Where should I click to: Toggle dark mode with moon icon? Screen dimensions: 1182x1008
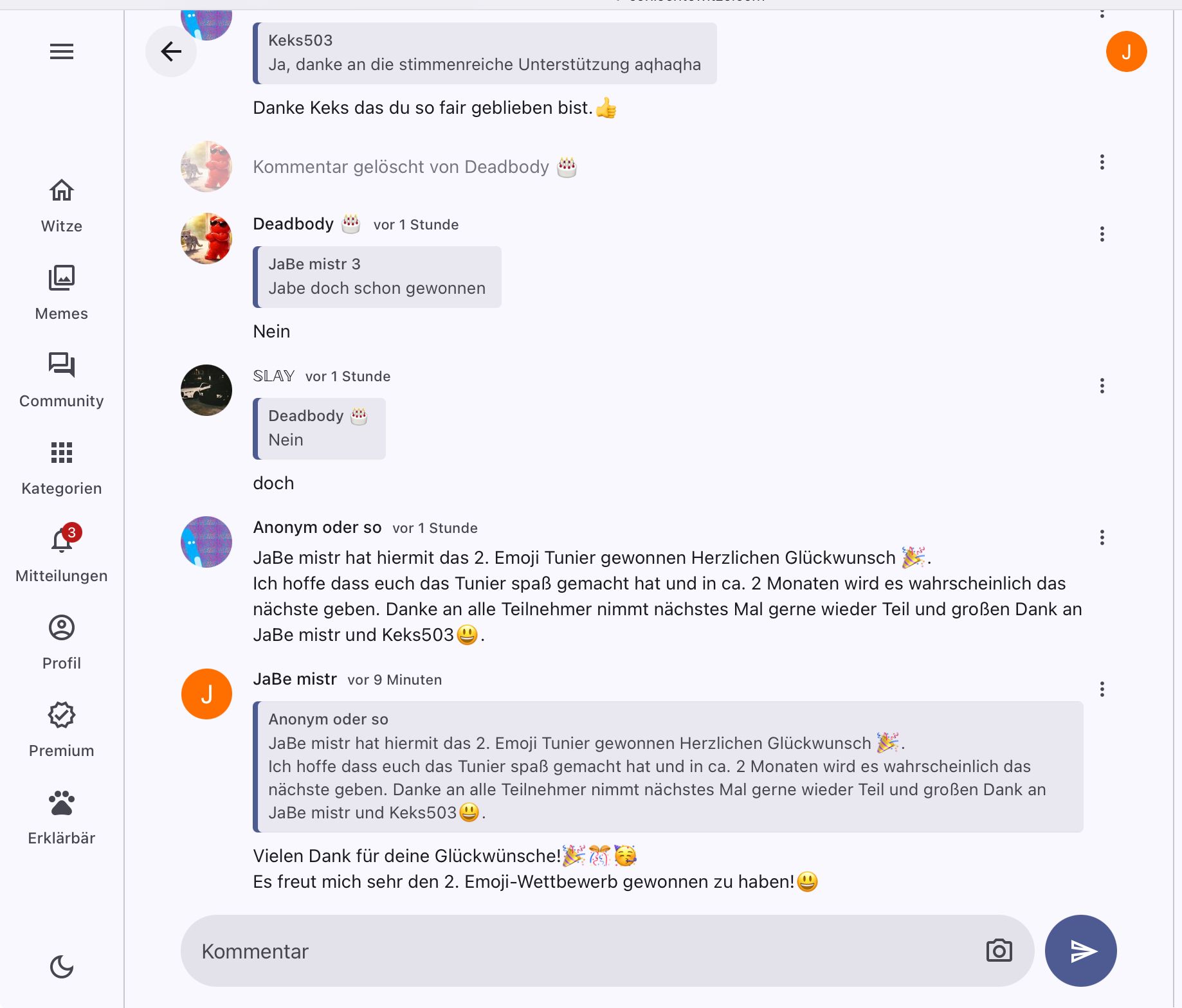pyautogui.click(x=62, y=966)
